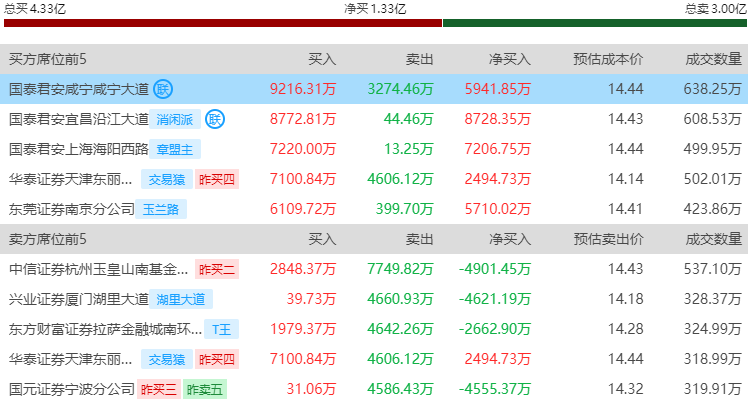Open 兴业证券厦门湖里大道 seat details
This screenshot has height=399, width=751.
click(x=79, y=299)
